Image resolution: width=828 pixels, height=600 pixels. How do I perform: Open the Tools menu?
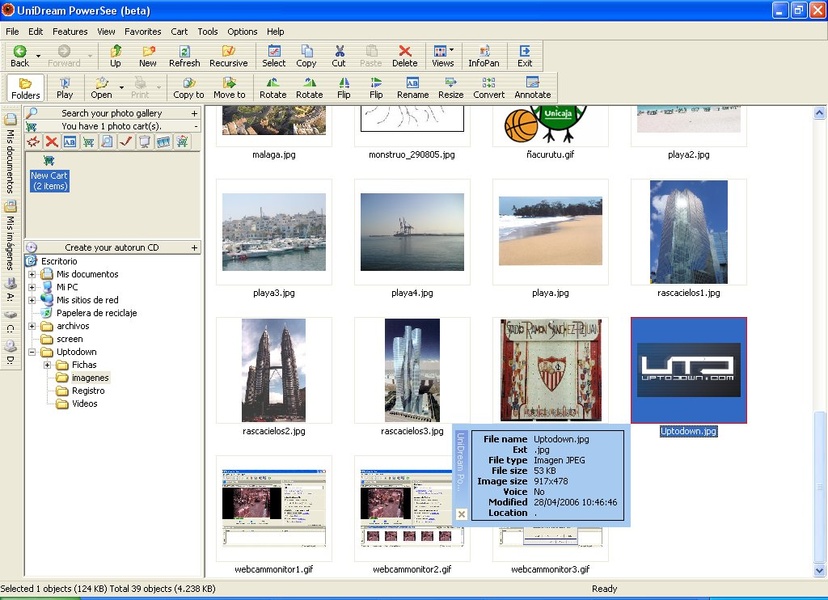click(208, 32)
